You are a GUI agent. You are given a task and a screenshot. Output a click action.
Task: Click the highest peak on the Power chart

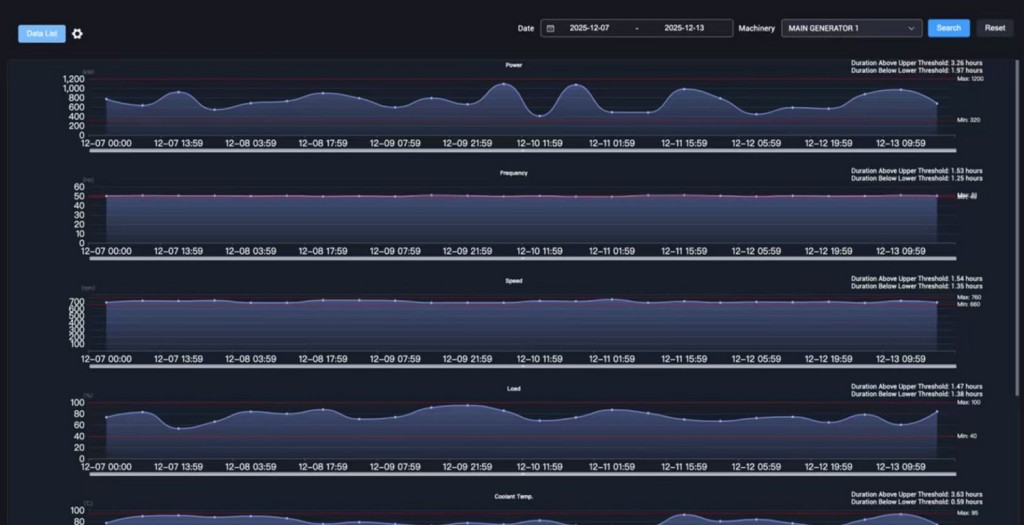(x=504, y=85)
